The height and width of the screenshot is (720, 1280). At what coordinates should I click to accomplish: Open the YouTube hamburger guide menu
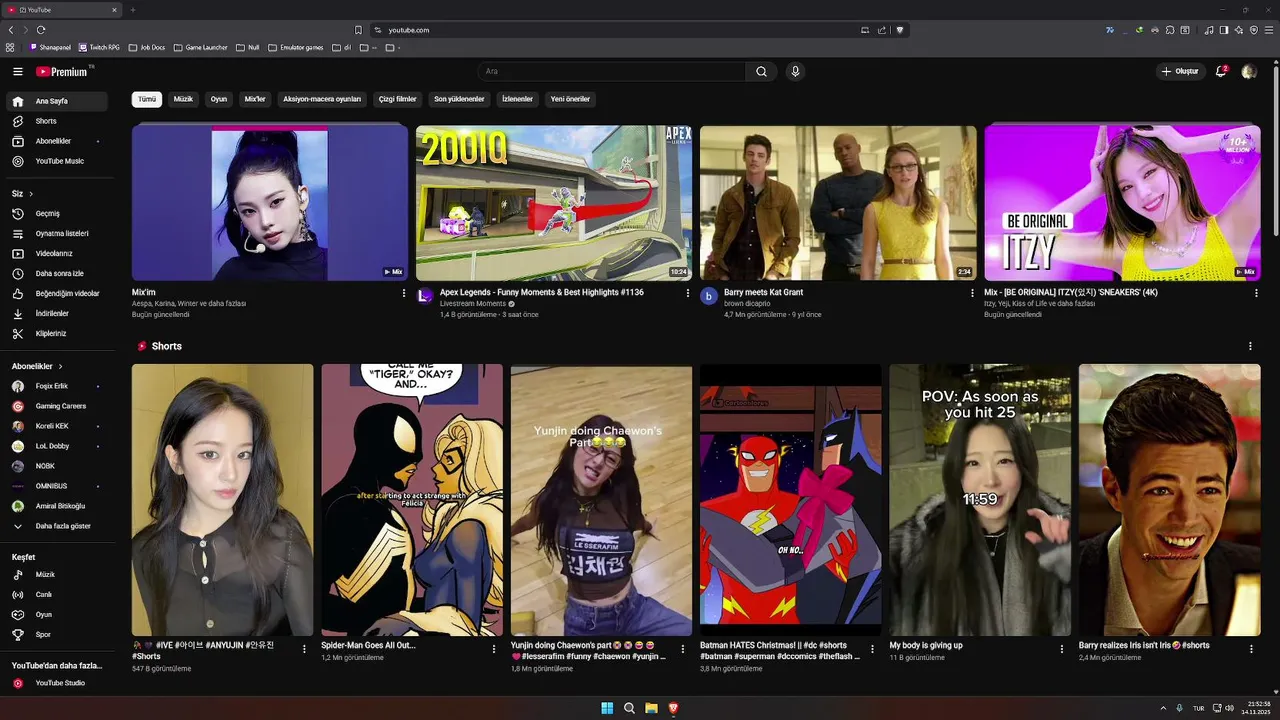tap(17, 72)
